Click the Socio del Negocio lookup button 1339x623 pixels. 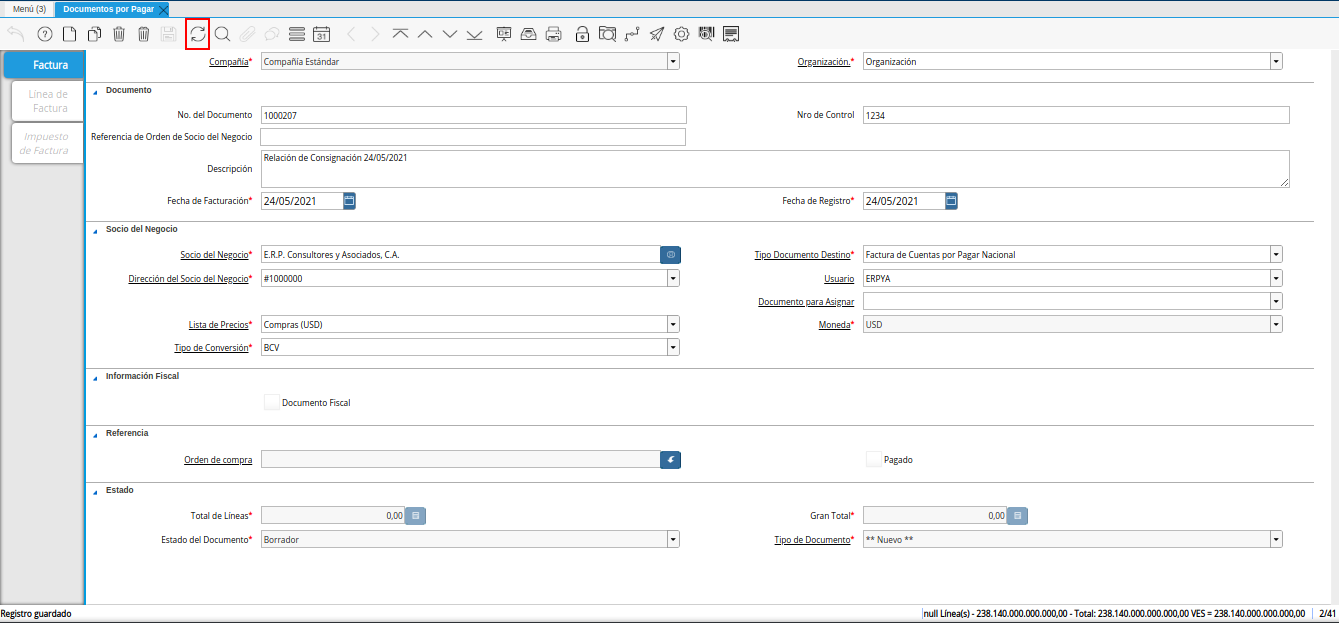[x=670, y=255]
